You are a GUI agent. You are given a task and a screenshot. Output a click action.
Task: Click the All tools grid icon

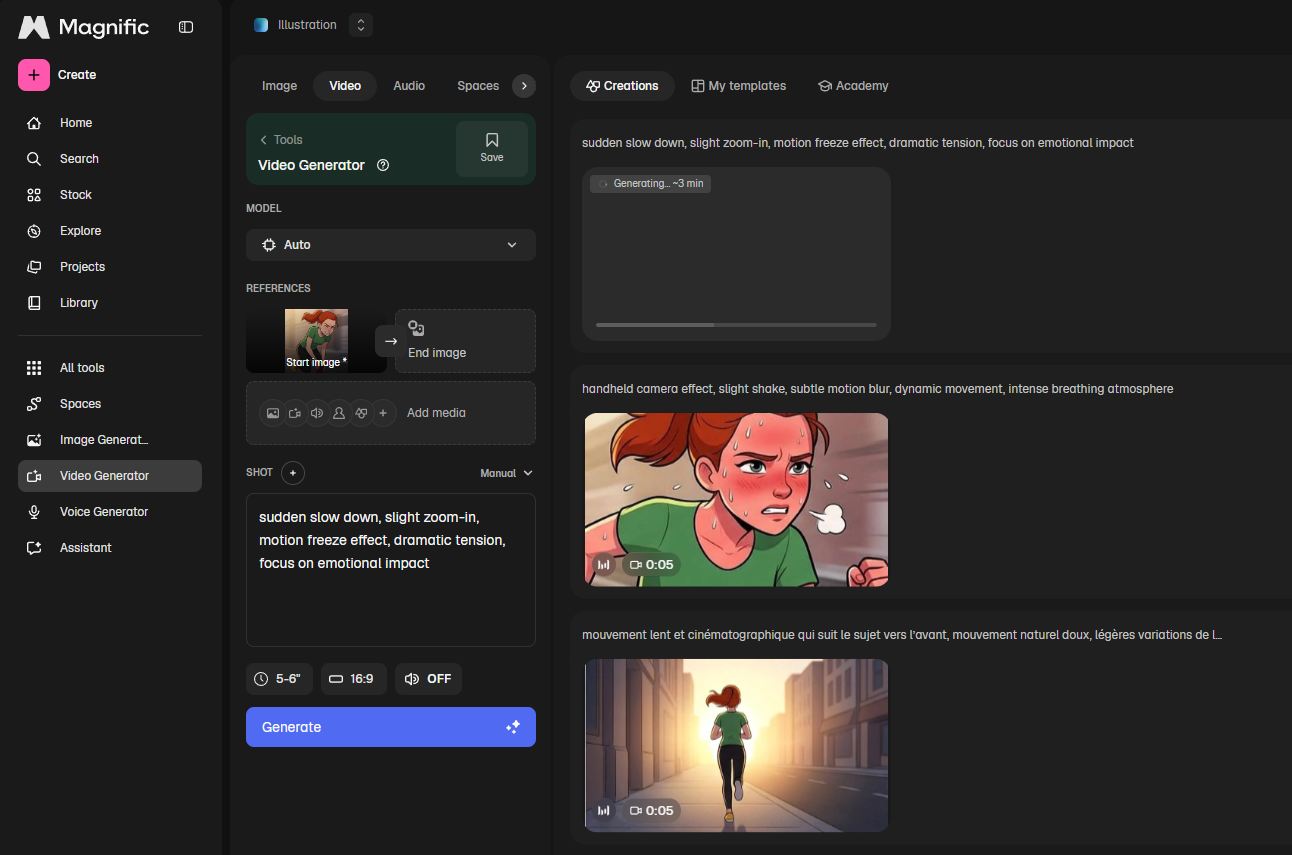(34, 368)
